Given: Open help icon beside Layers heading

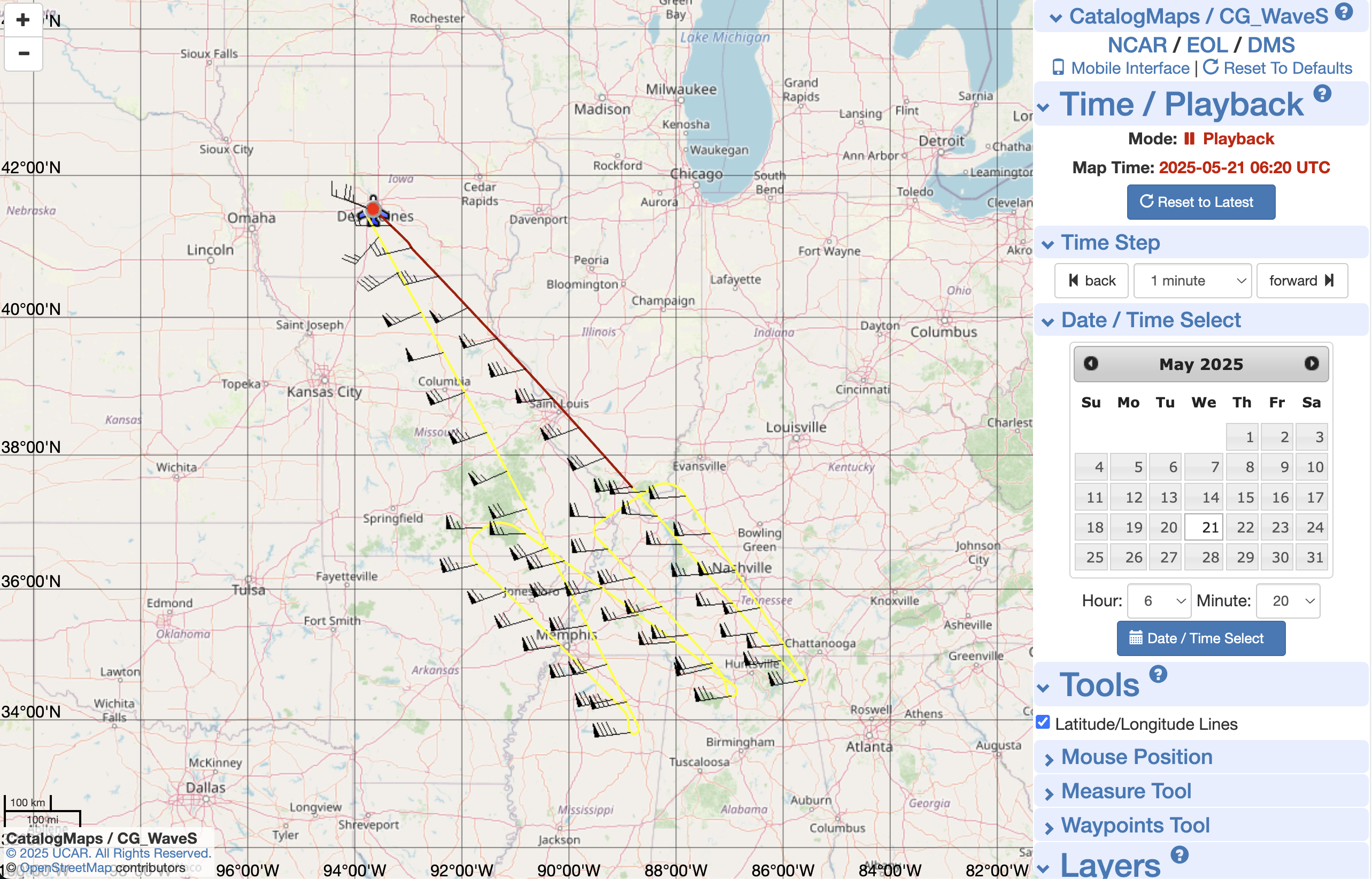Looking at the screenshot, I should coord(1179,854).
